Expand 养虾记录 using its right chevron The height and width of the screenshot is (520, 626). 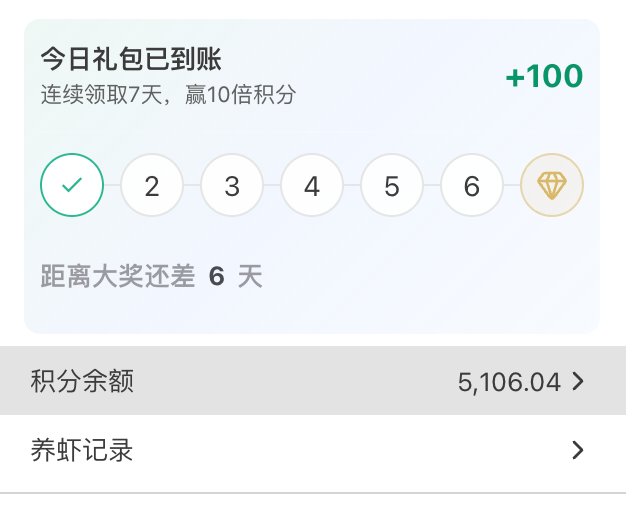tap(577, 451)
